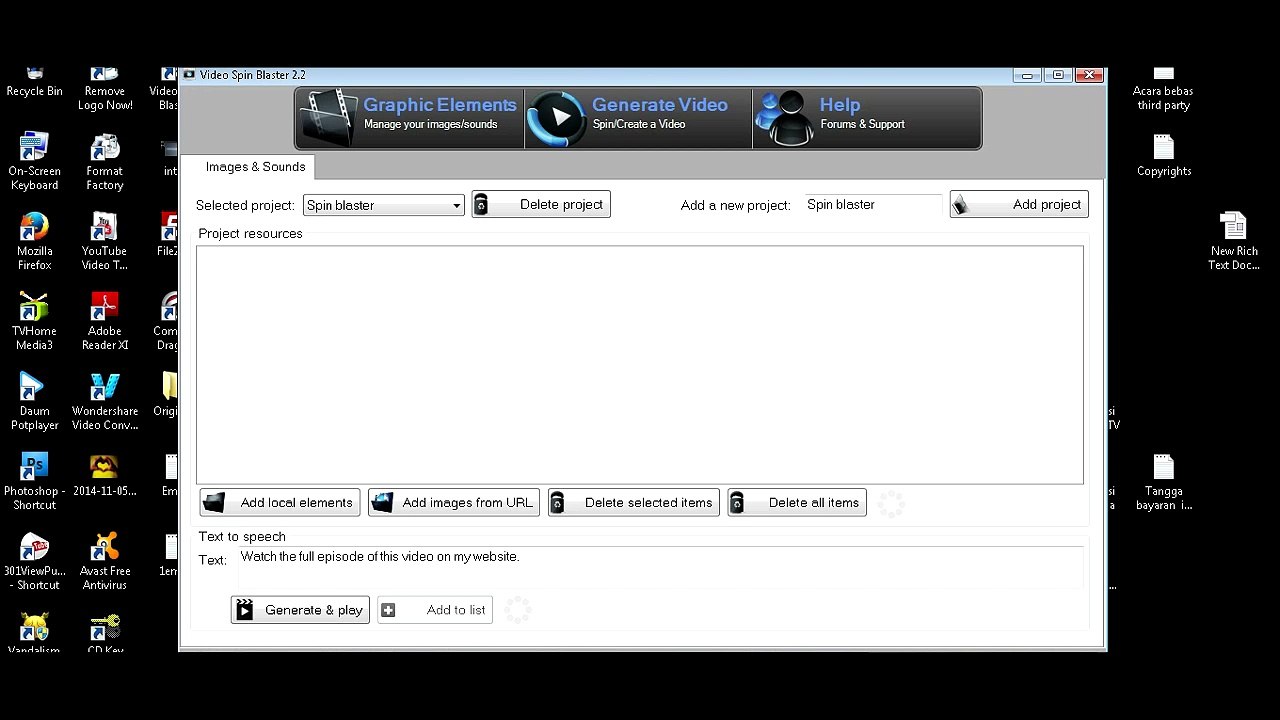
Task: Select the 301ViewPu... - Shortcut desktop icon
Action: coord(34,561)
